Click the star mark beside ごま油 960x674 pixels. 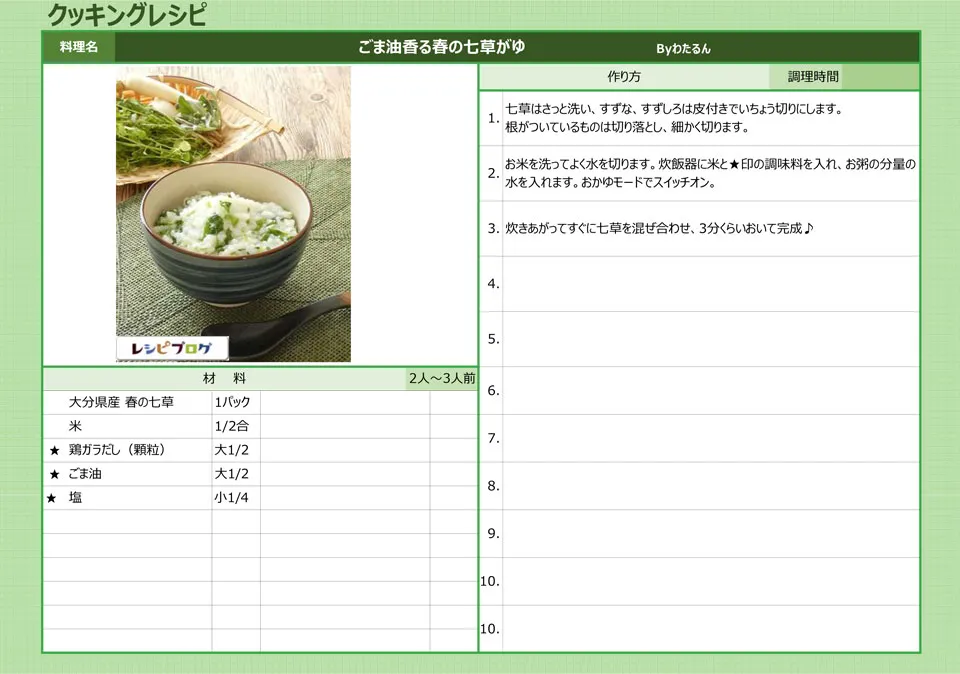pos(54,475)
